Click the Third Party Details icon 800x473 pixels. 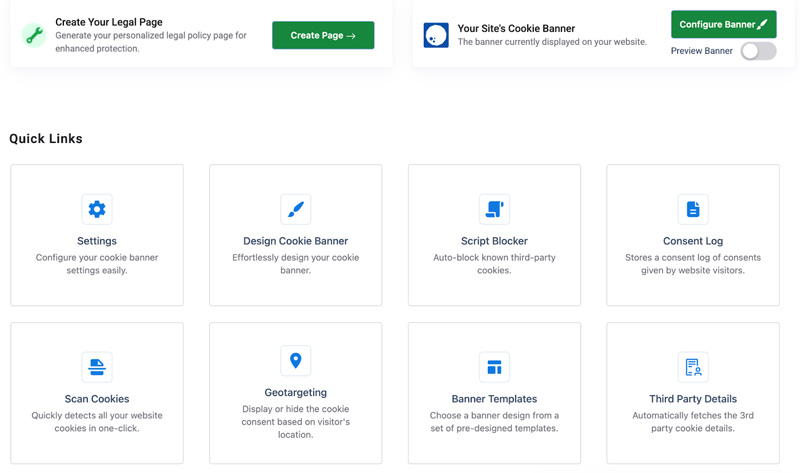pos(693,367)
